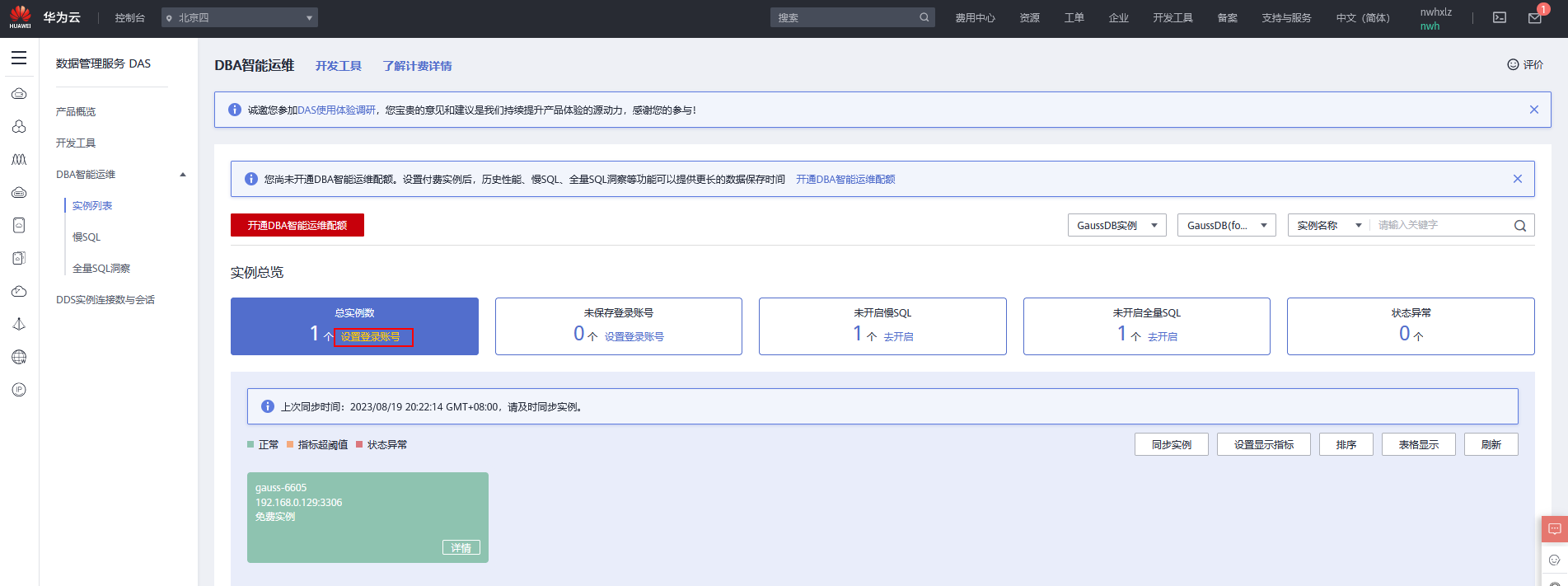
Task: Switch to 表格显示 view
Action: coord(1419,444)
